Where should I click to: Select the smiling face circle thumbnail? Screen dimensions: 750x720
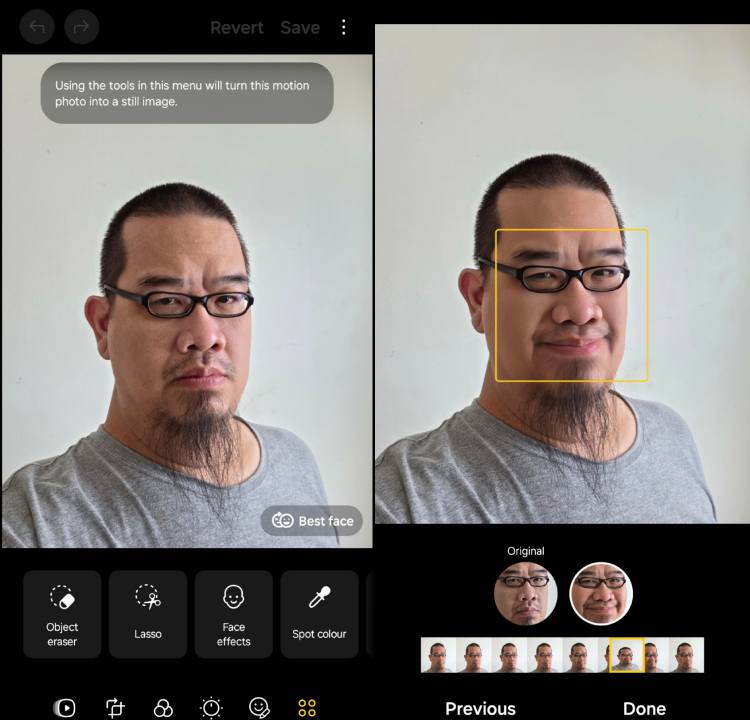601,594
